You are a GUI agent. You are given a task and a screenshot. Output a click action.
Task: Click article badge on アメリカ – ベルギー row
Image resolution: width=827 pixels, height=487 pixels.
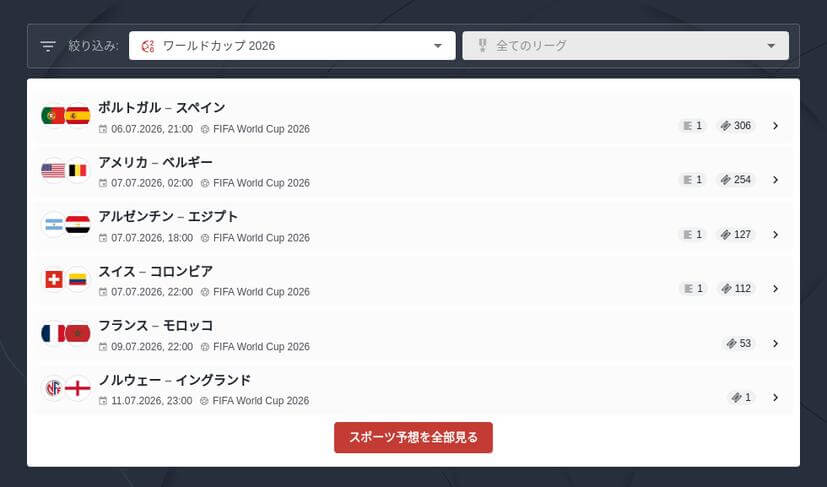(693, 180)
